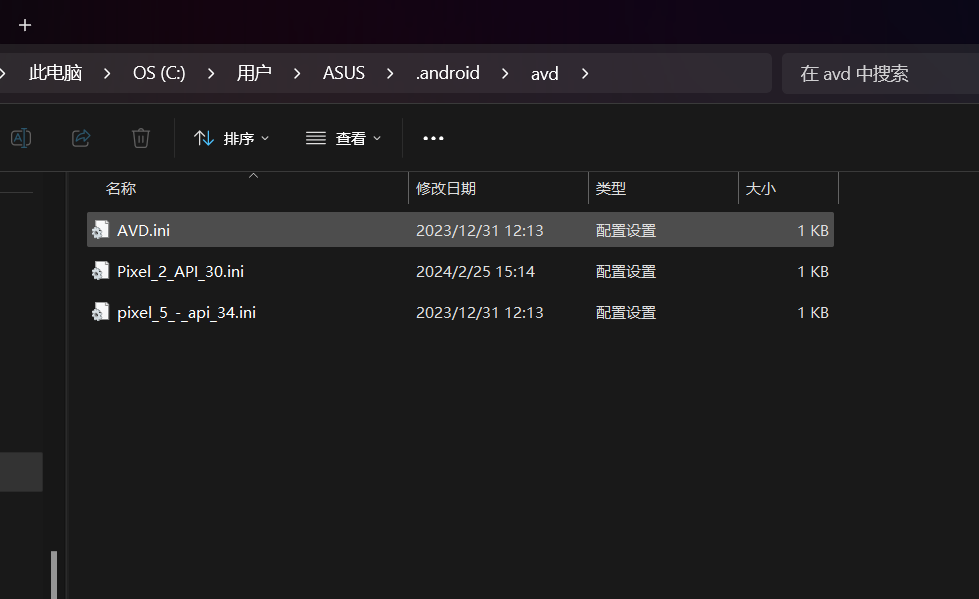The width and height of the screenshot is (979, 599).
Task: Open a new tab with the plus button
Action: 25,25
